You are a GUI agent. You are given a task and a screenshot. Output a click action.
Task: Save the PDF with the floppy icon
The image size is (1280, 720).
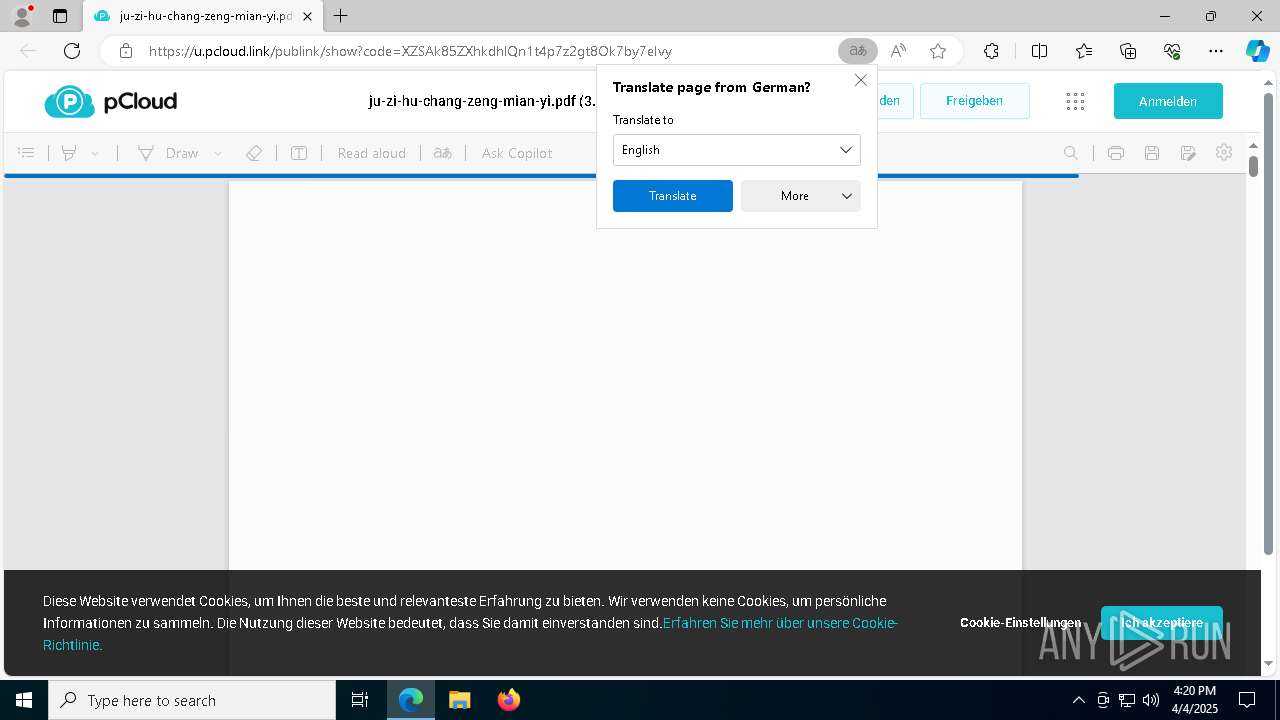click(1152, 153)
